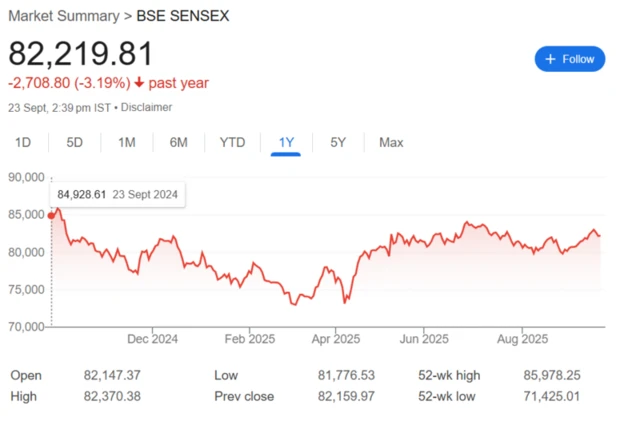Open the 5Y chart range
Viewport: 640px width, 421px height.
point(338,143)
